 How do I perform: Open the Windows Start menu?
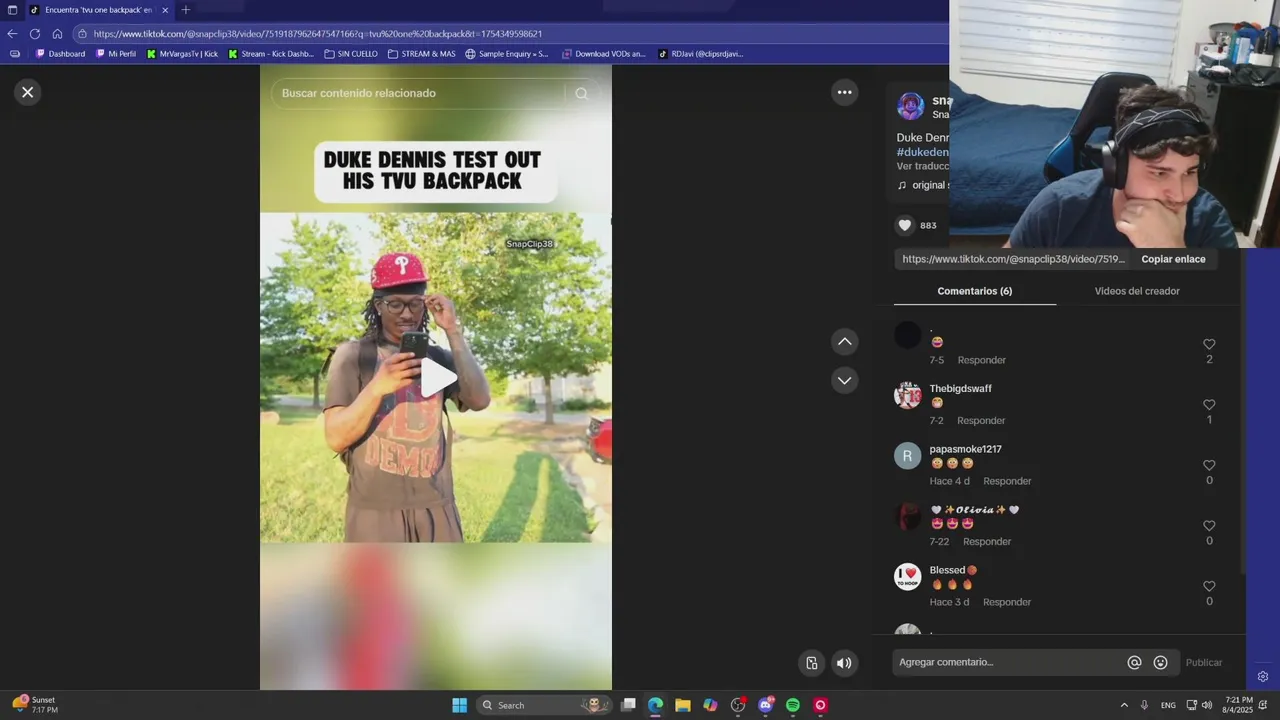coord(459,705)
